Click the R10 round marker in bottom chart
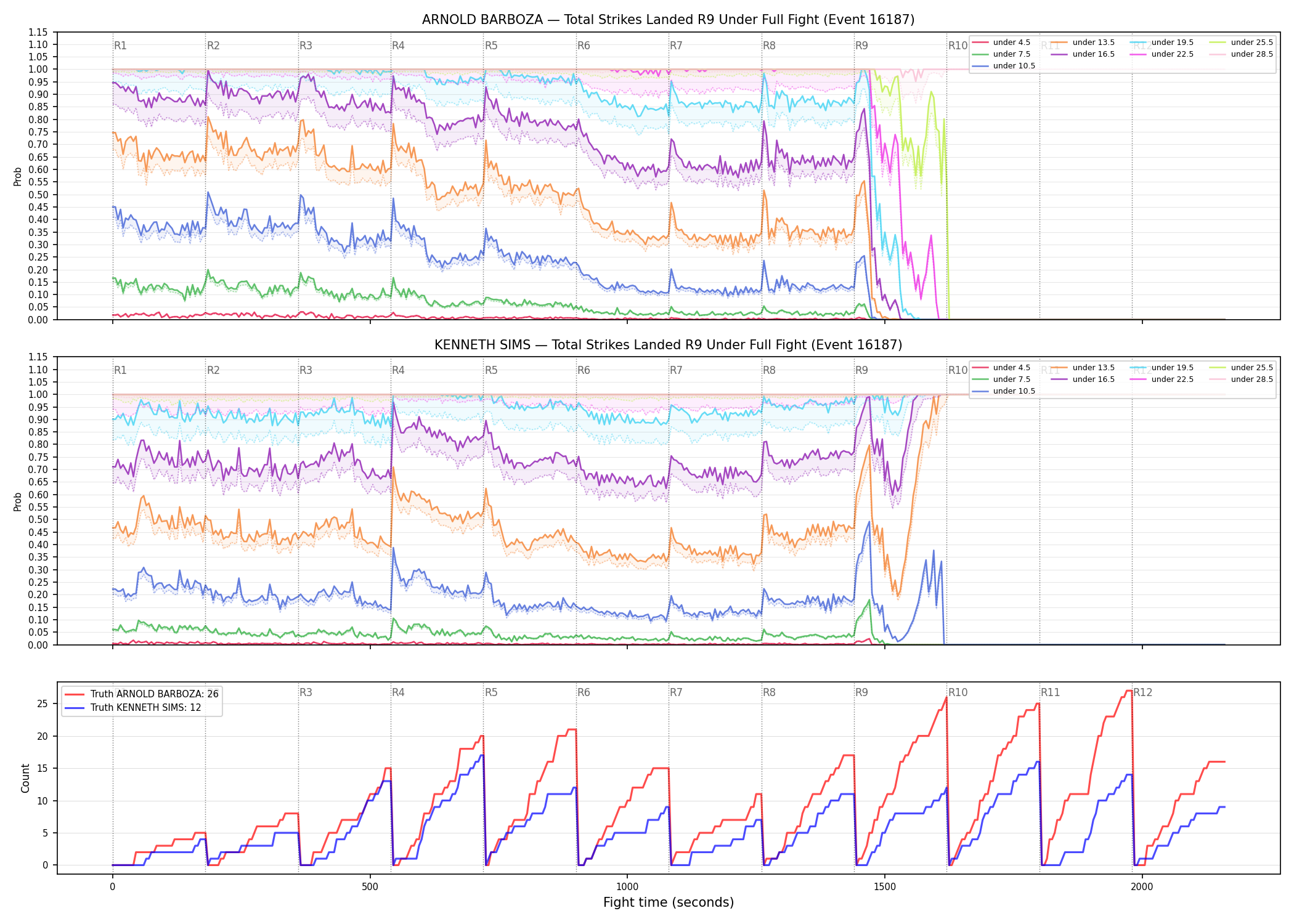Viewport: 1294px width, 924px height. [x=958, y=692]
